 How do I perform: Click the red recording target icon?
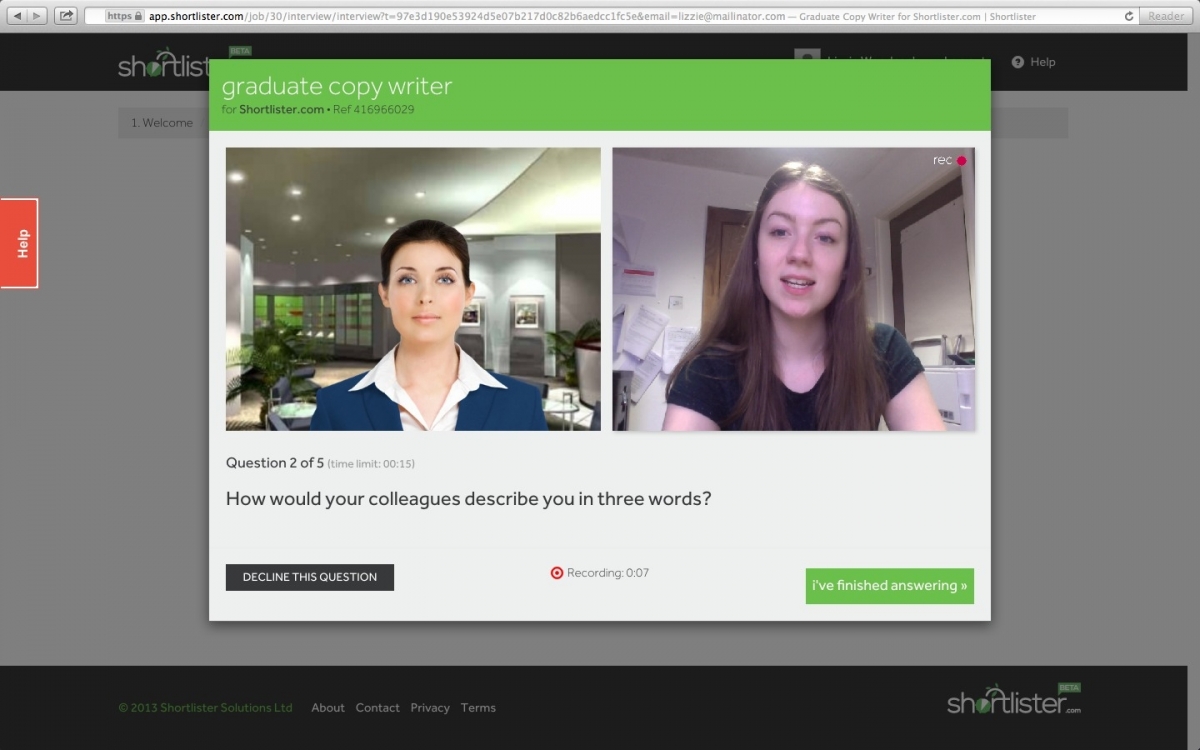click(557, 573)
